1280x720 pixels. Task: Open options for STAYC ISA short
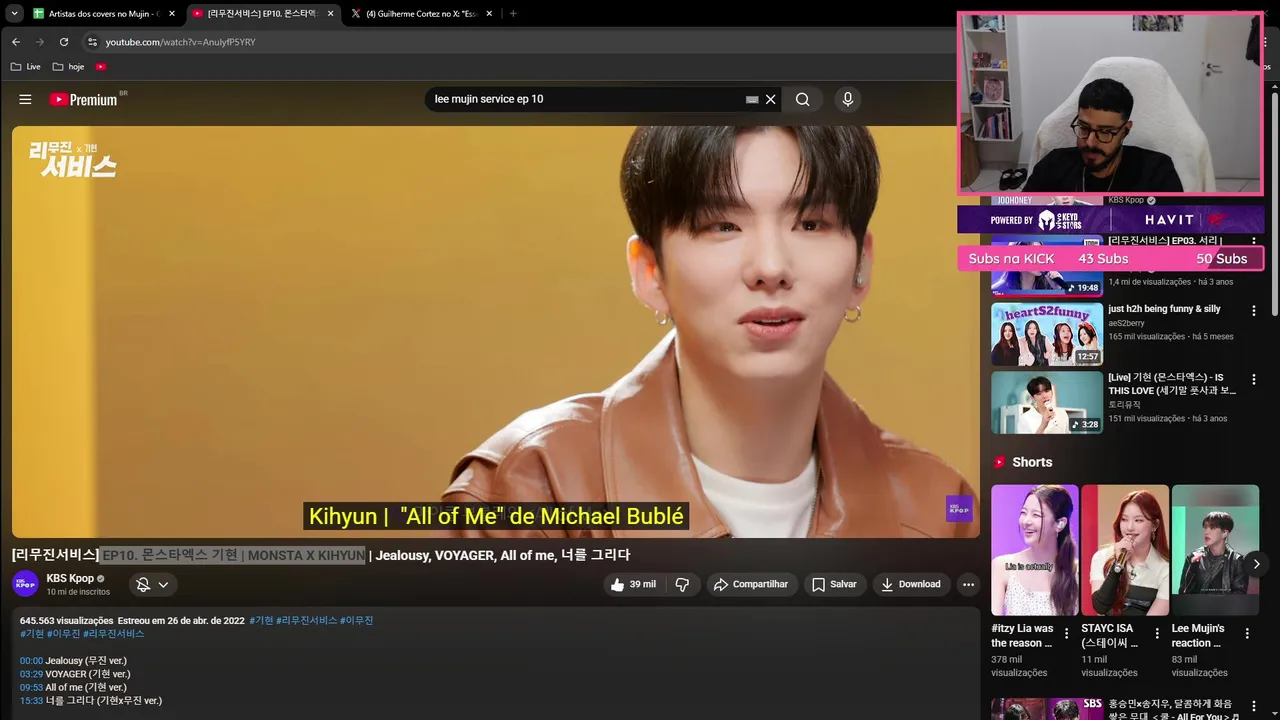(x=1156, y=634)
